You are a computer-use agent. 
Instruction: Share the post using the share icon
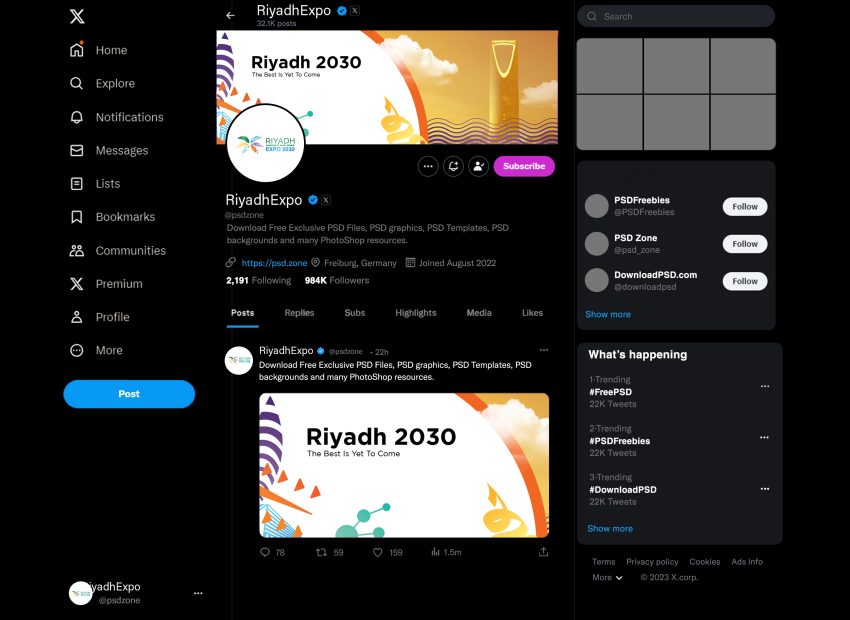coord(543,552)
